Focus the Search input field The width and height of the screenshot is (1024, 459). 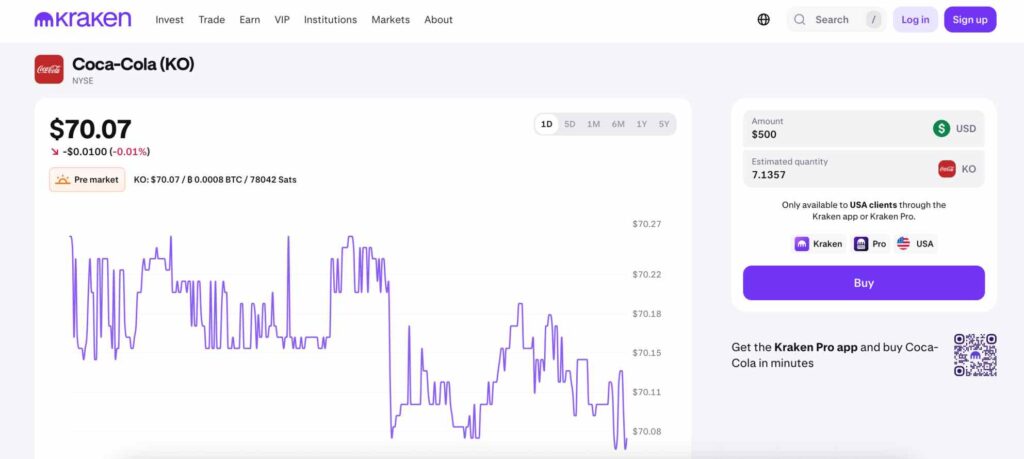click(x=836, y=20)
